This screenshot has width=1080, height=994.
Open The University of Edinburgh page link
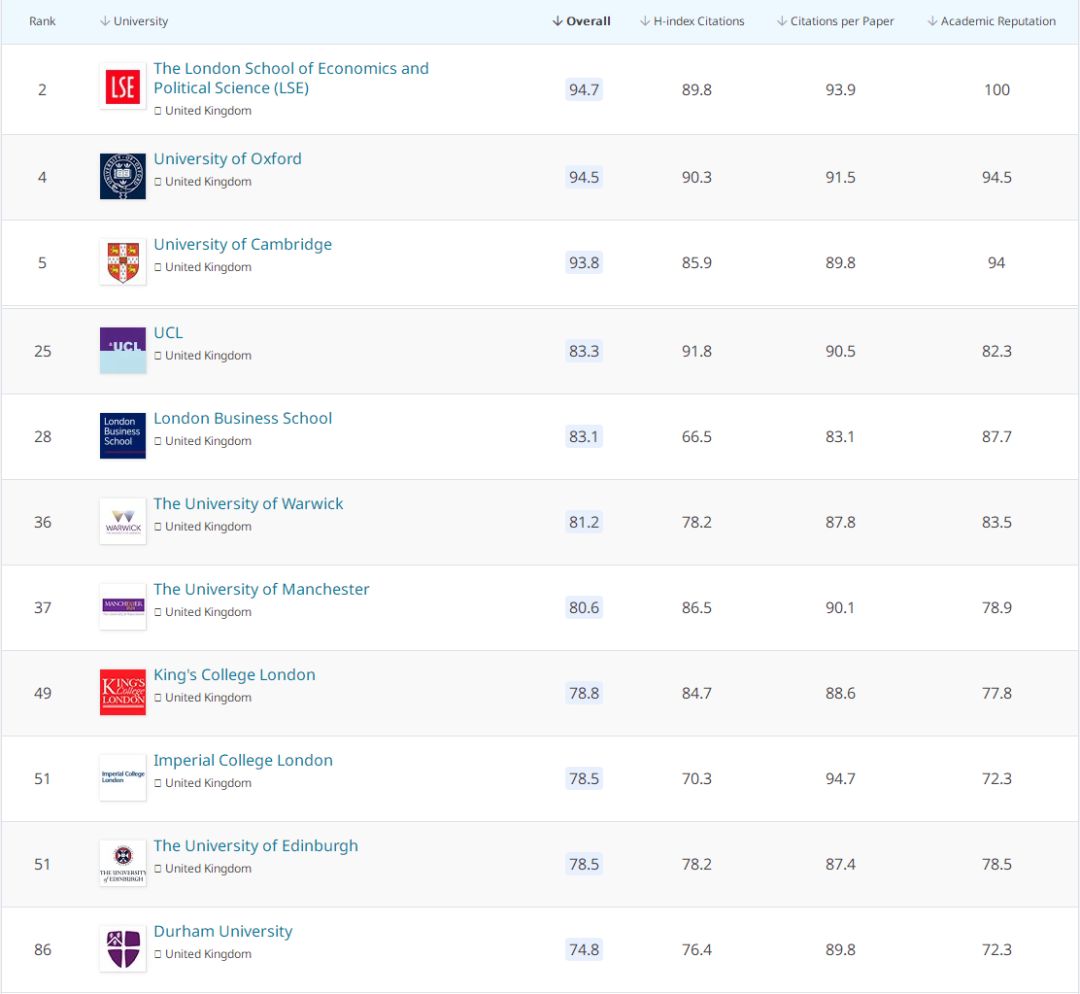click(255, 845)
